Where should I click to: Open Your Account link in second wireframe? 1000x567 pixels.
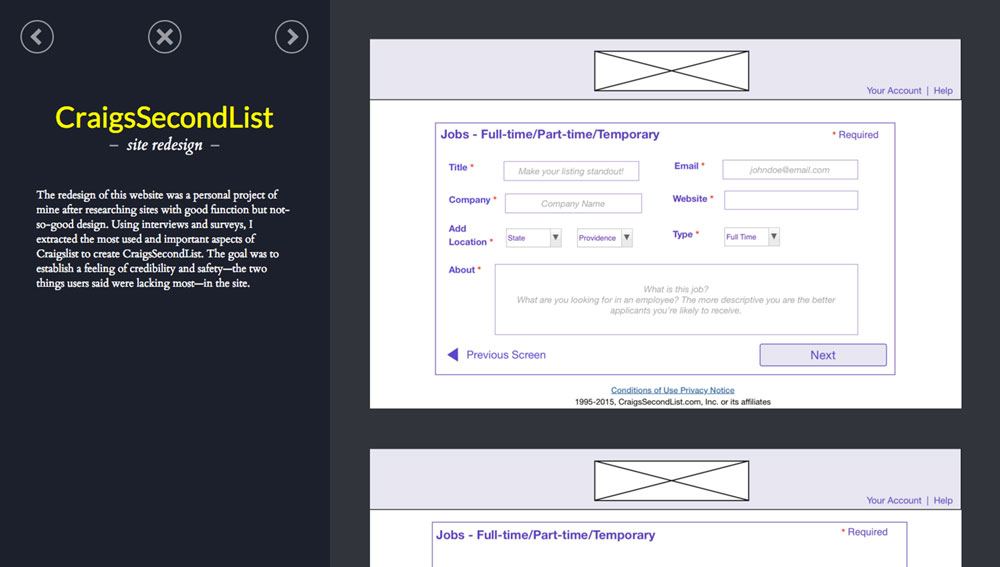[893, 501]
